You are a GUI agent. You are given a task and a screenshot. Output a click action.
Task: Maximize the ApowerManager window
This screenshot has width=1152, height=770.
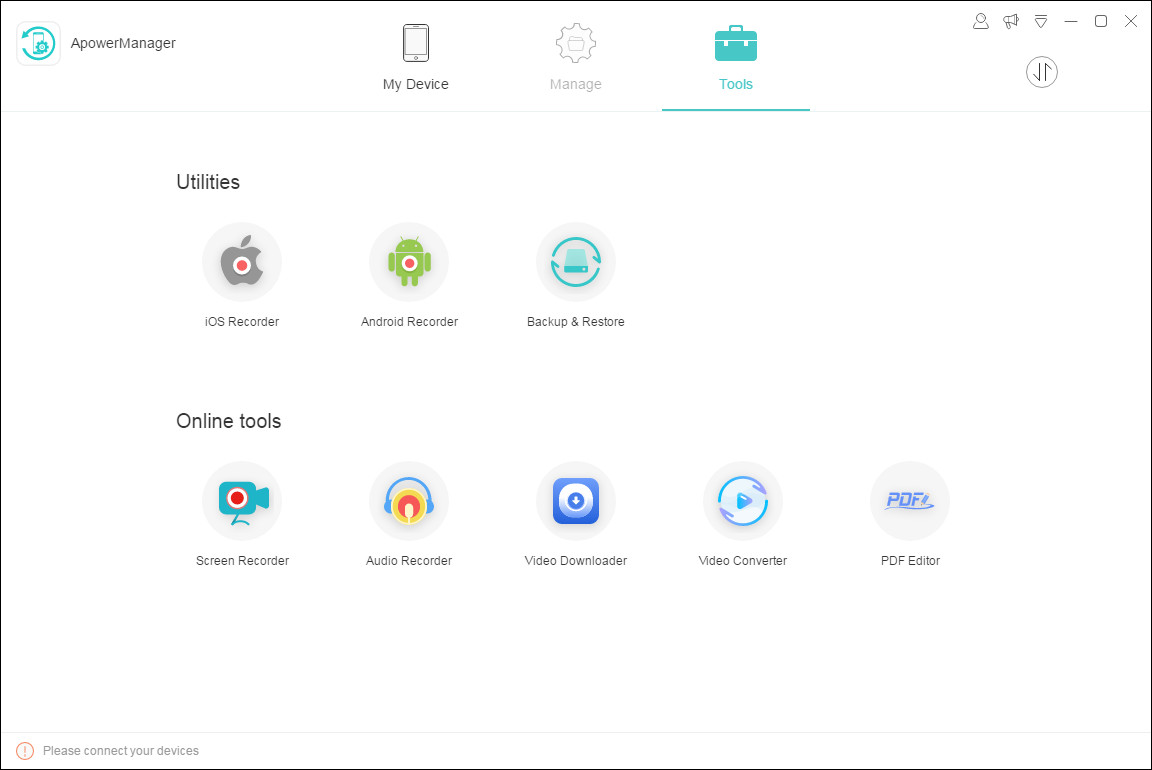pyautogui.click(x=1101, y=21)
